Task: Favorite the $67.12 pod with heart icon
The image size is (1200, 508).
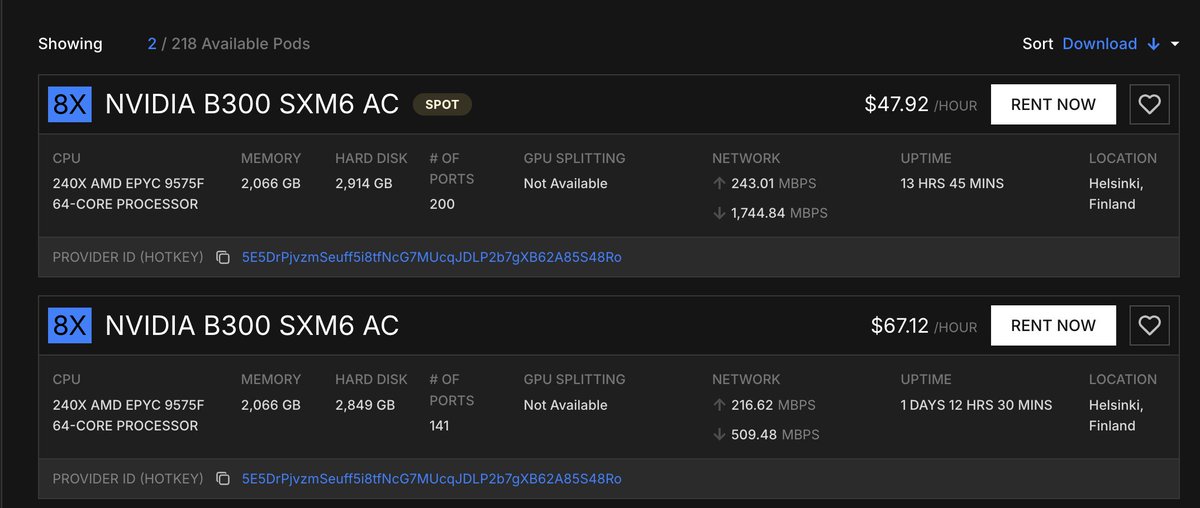Action: (x=1149, y=325)
